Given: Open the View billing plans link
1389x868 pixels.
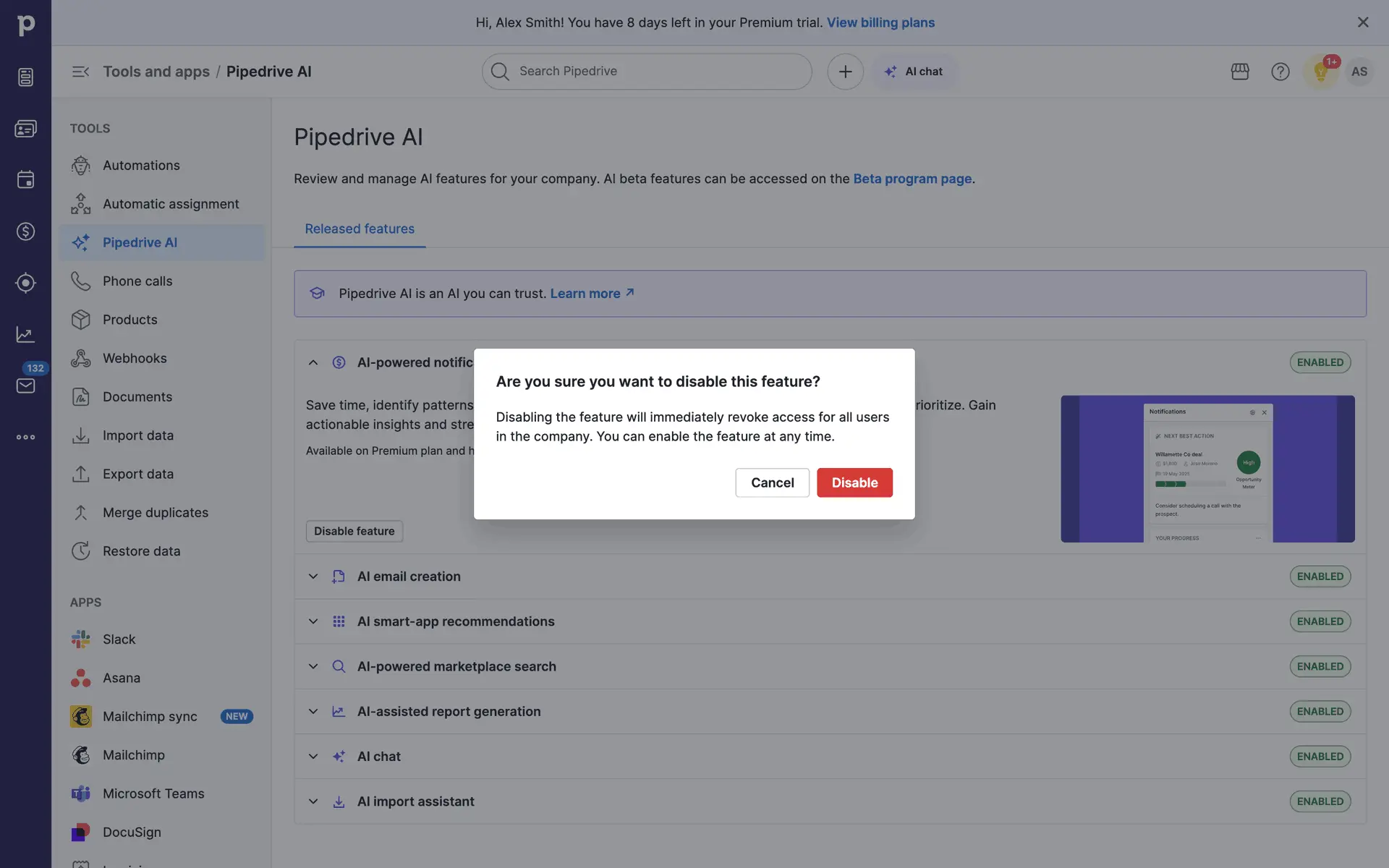Looking at the screenshot, I should pos(880,22).
